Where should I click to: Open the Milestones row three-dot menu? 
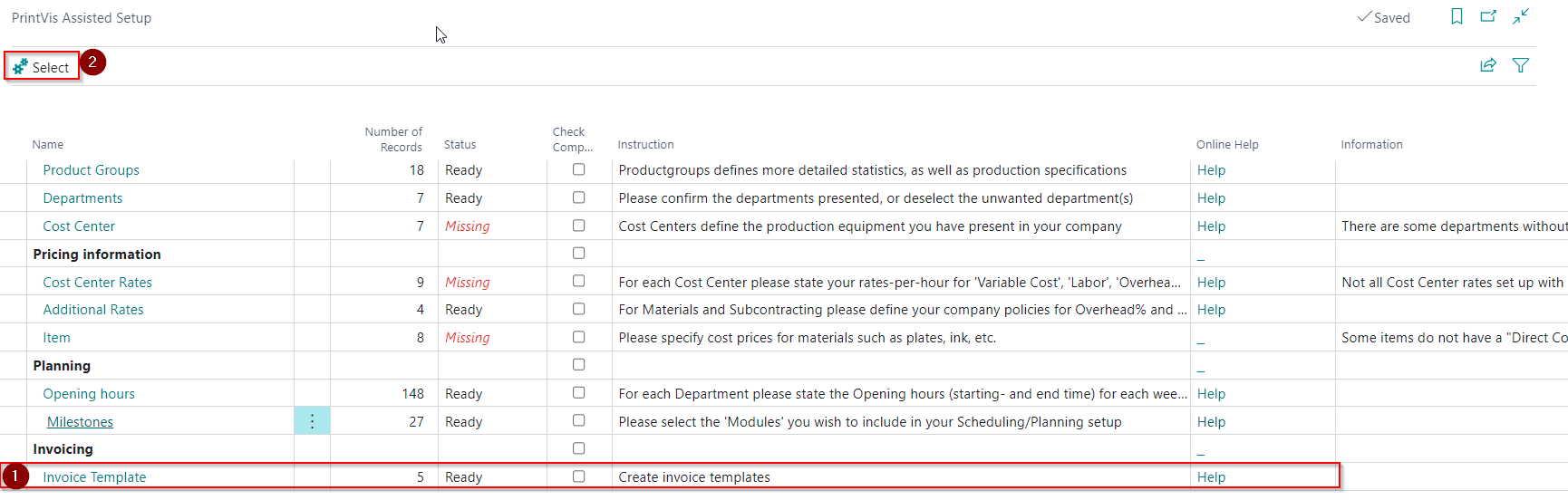coord(312,421)
